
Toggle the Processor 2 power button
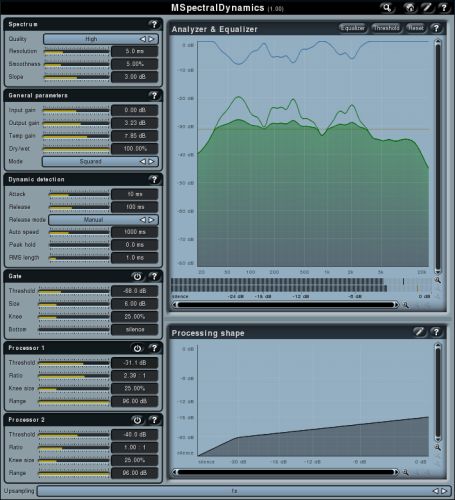click(137, 420)
